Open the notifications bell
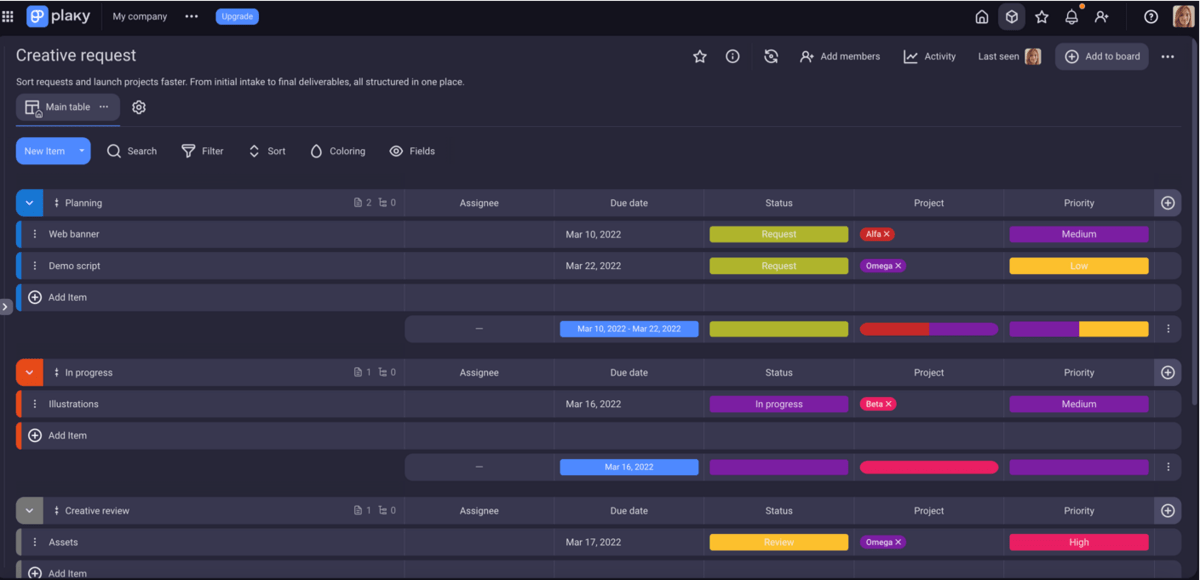This screenshot has width=1200, height=580. (x=1069, y=16)
